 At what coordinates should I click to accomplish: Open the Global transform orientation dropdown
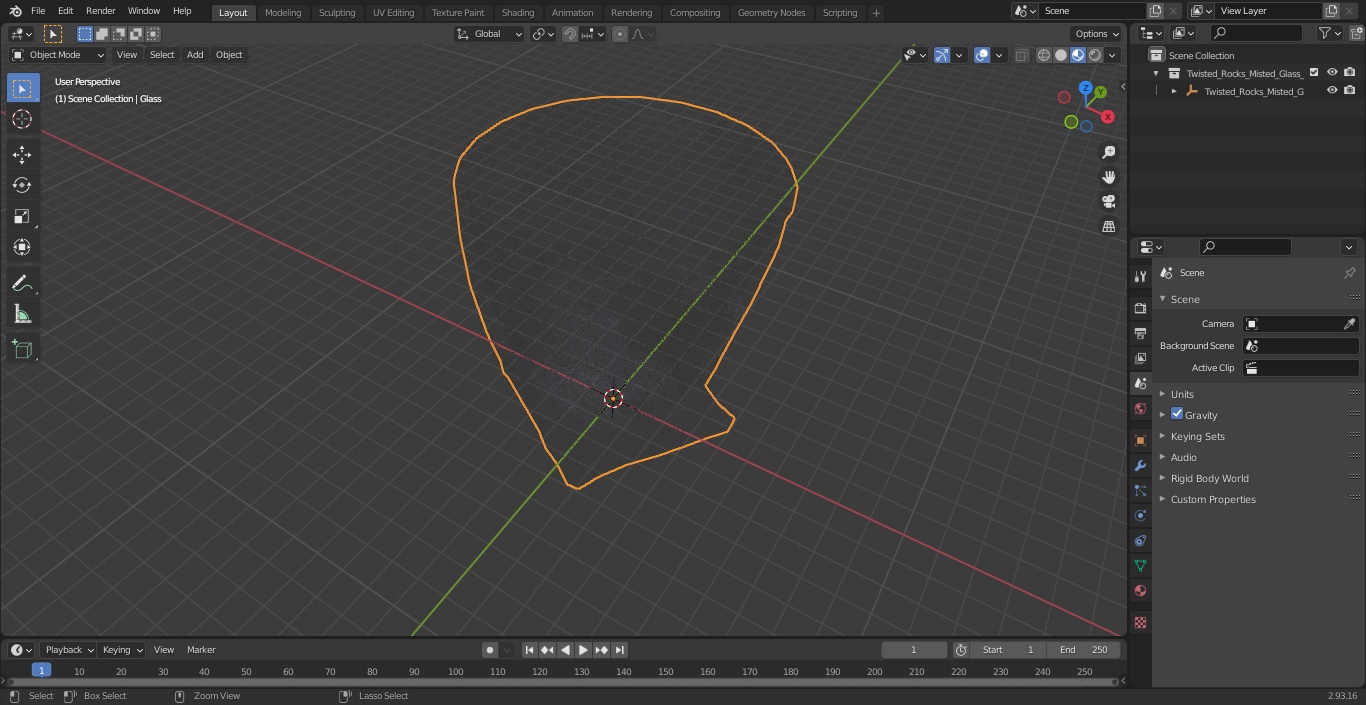[x=490, y=34]
